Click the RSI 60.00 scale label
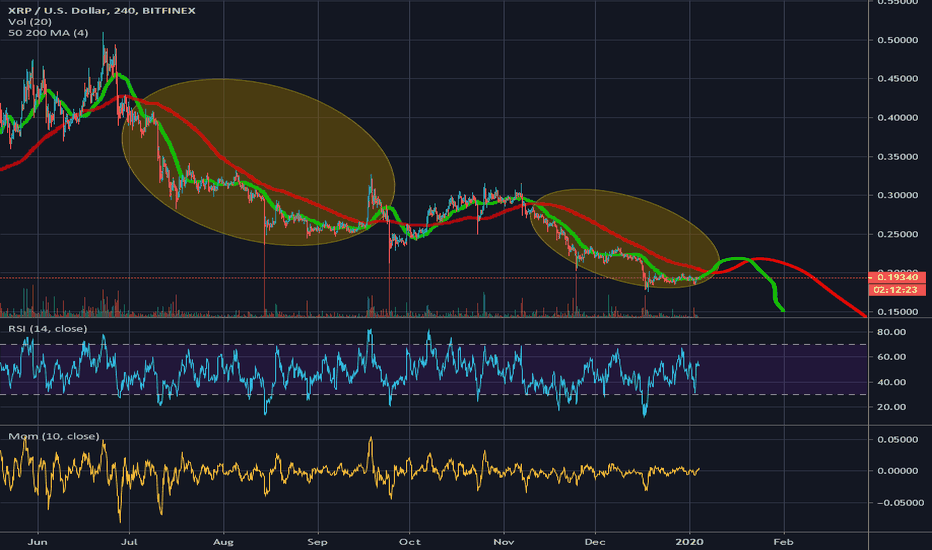The image size is (932, 550). pyautogui.click(x=892, y=357)
